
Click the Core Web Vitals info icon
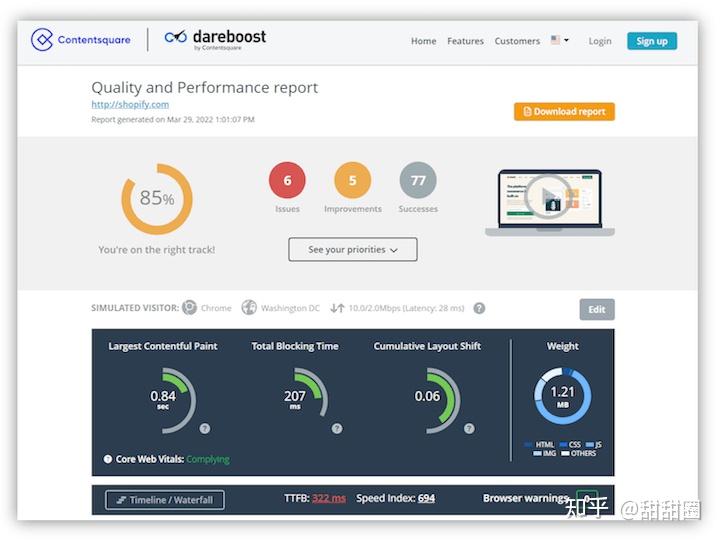pos(108,459)
